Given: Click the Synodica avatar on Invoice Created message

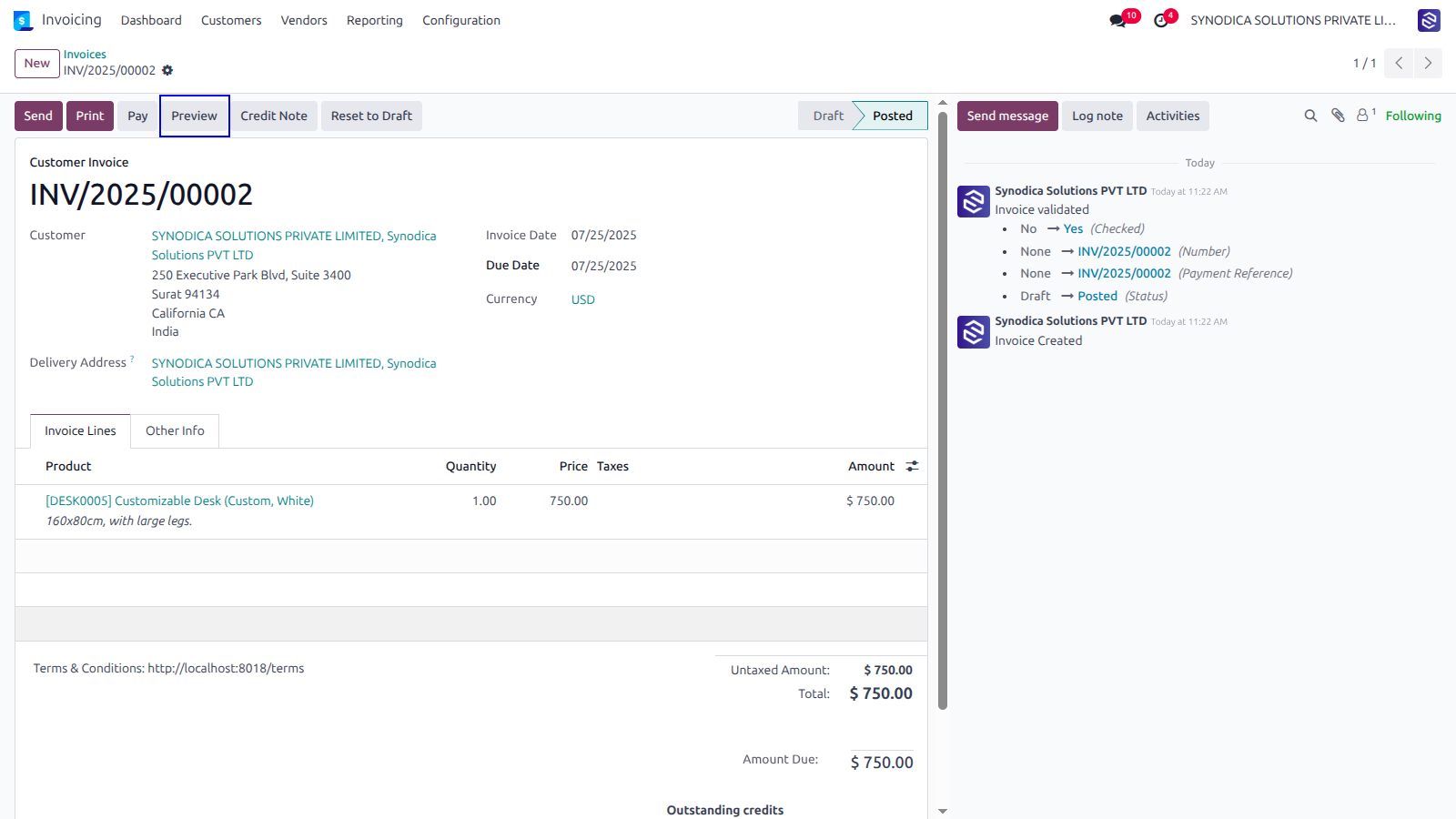Looking at the screenshot, I should (x=974, y=332).
